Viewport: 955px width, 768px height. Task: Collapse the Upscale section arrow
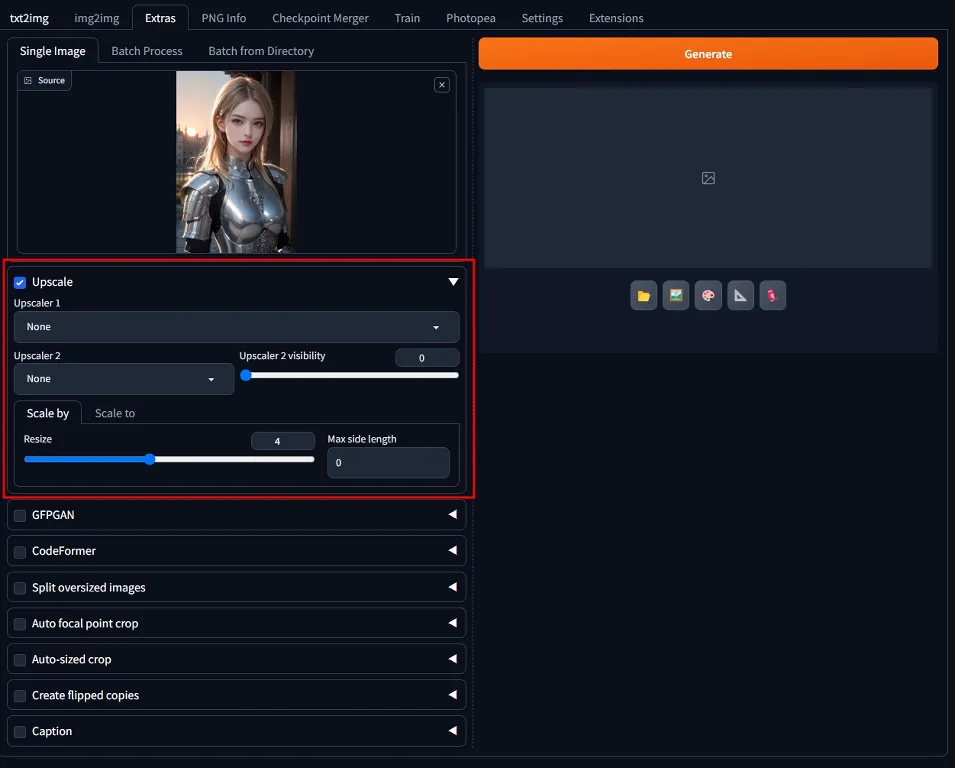453,281
